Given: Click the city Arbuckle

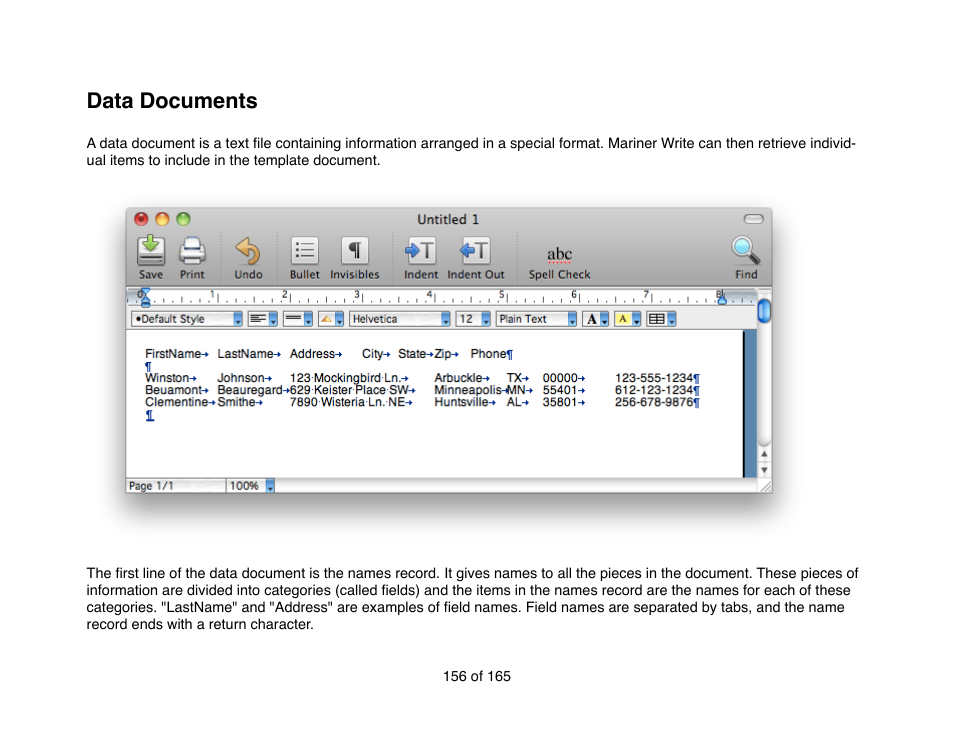Looking at the screenshot, I should coord(458,378).
